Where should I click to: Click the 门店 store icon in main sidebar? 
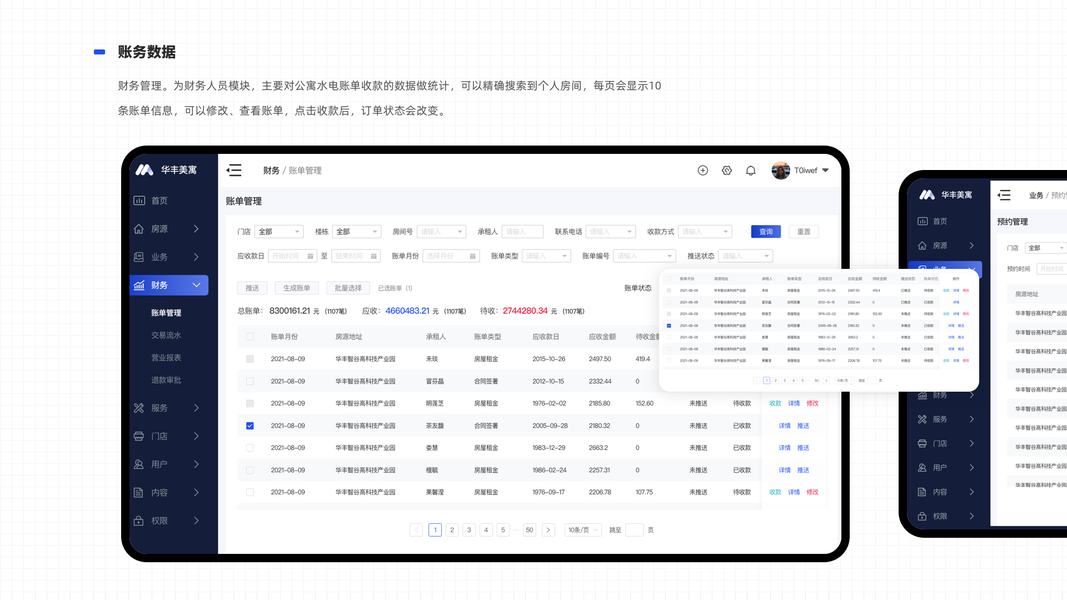pyautogui.click(x=139, y=436)
